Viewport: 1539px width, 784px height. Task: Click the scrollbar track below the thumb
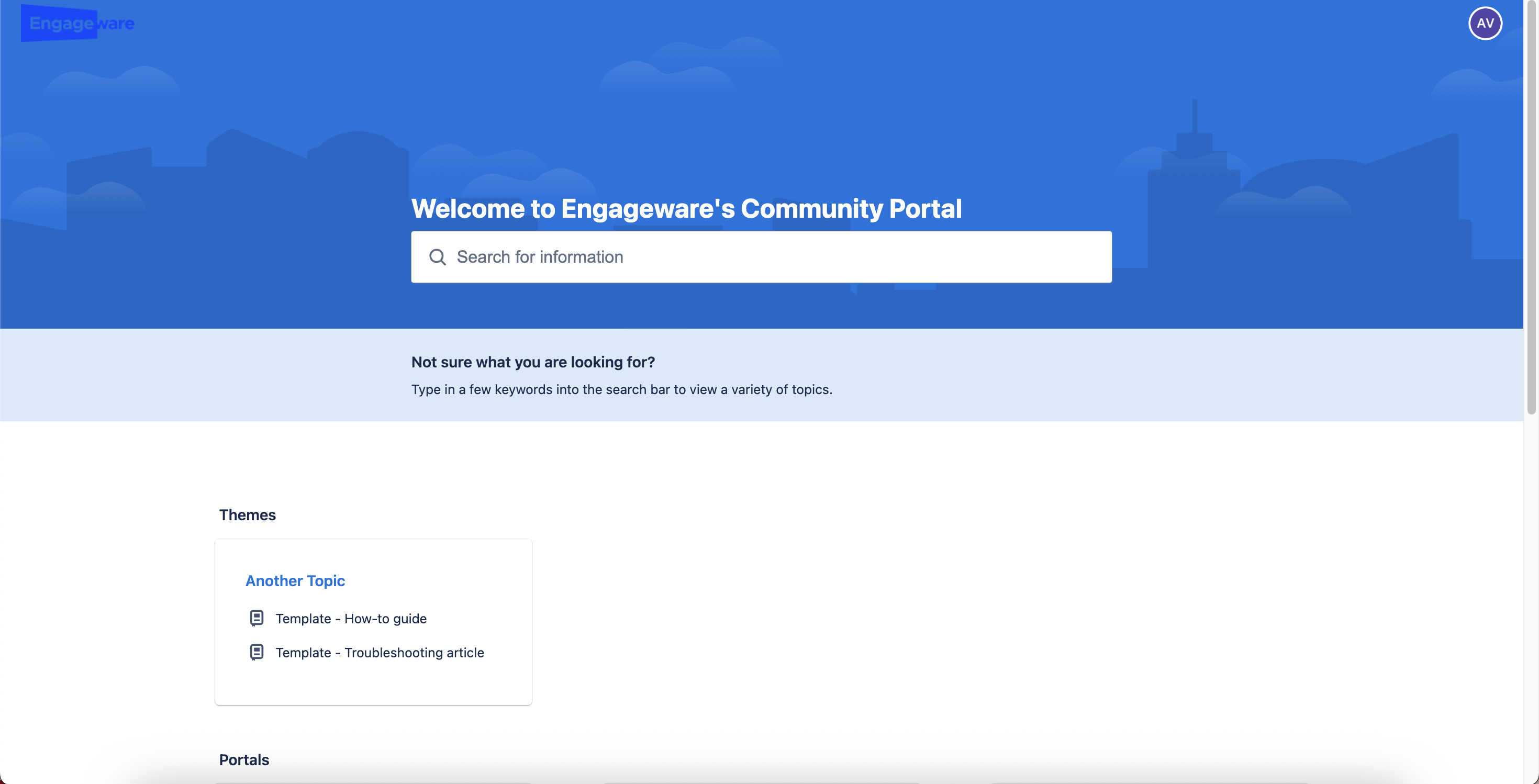pyautogui.click(x=1531, y=597)
